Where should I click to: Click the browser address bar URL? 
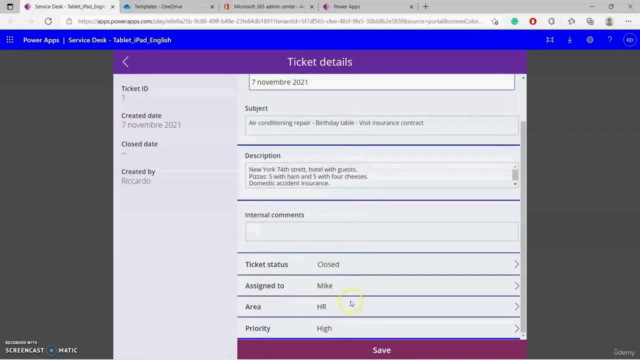pyautogui.click(x=280, y=21)
